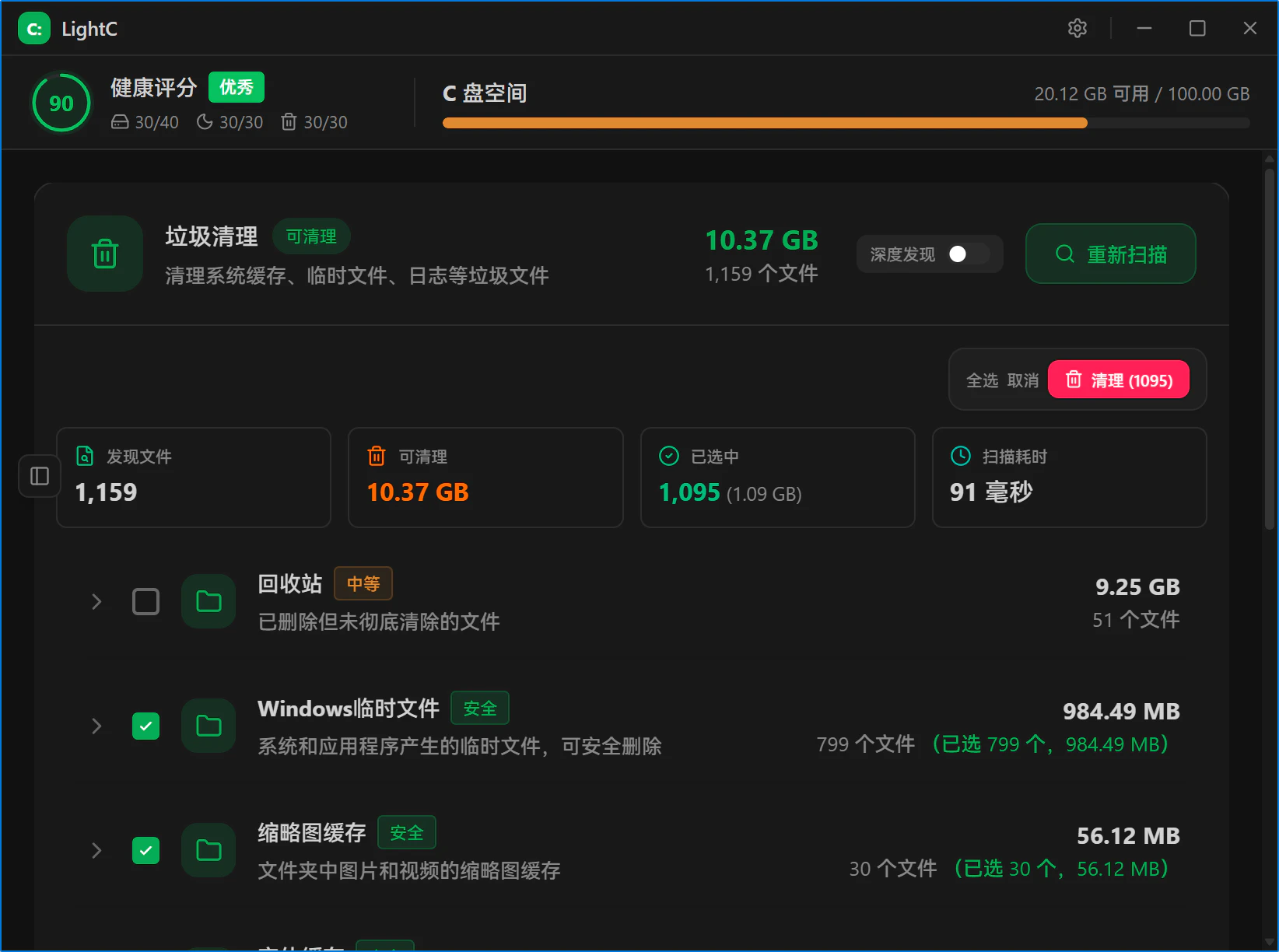Click 全选 to select all items
This screenshot has width=1279, height=952.
982,380
